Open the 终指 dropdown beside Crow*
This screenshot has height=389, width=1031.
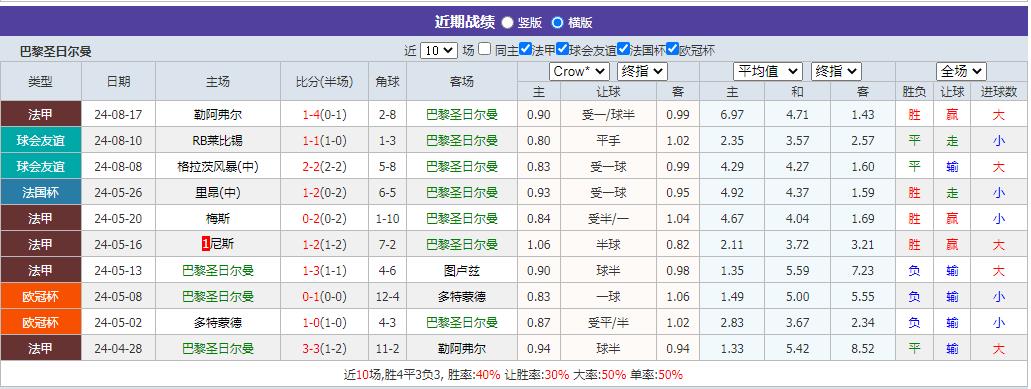(642, 72)
